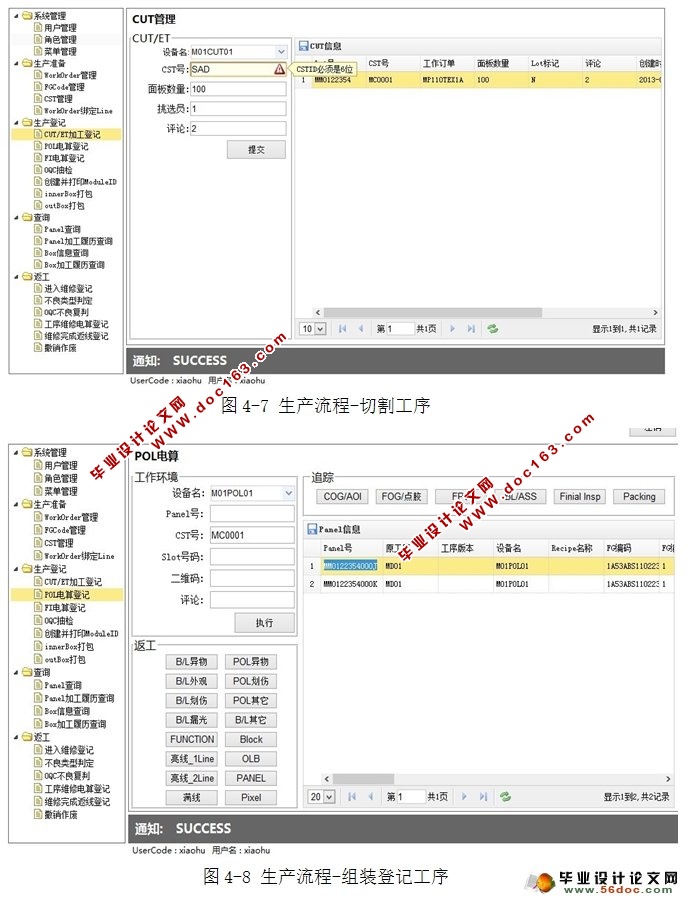This screenshot has height=900, width=688.
Task: Click horizontal scrollbar of CUT信息 grid
Action: (433, 313)
